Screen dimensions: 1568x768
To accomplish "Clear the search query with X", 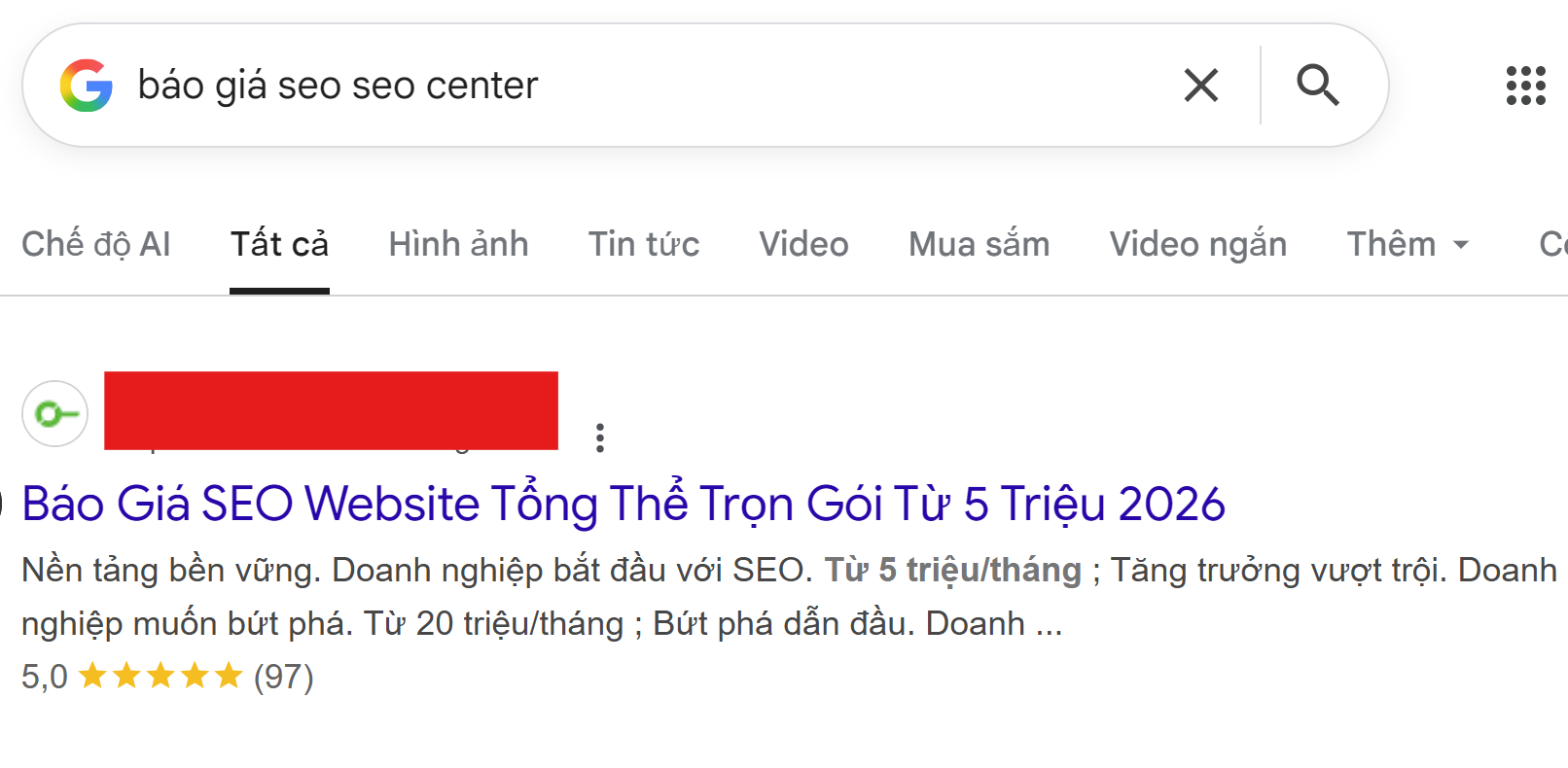I will click(1201, 86).
